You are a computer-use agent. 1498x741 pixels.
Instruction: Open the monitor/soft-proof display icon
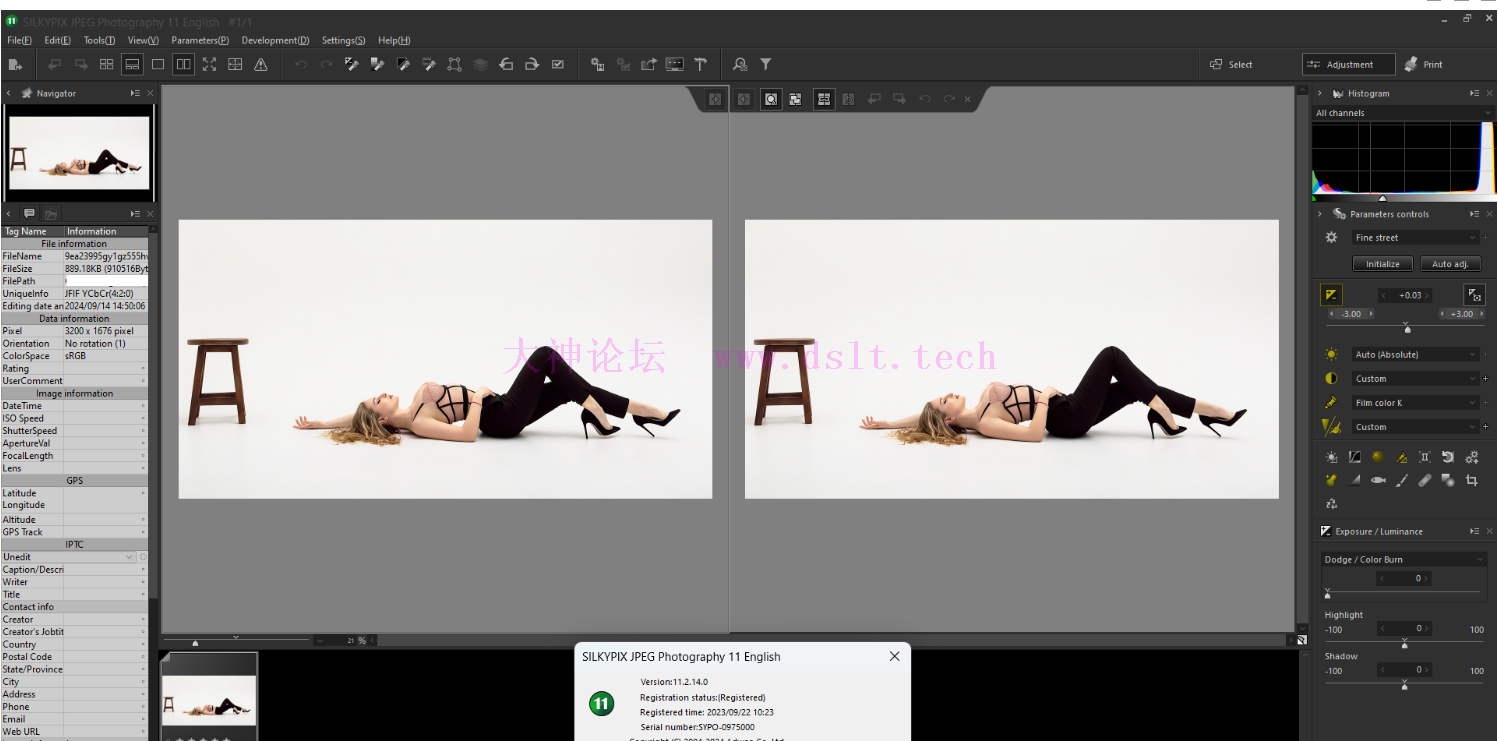coord(675,64)
